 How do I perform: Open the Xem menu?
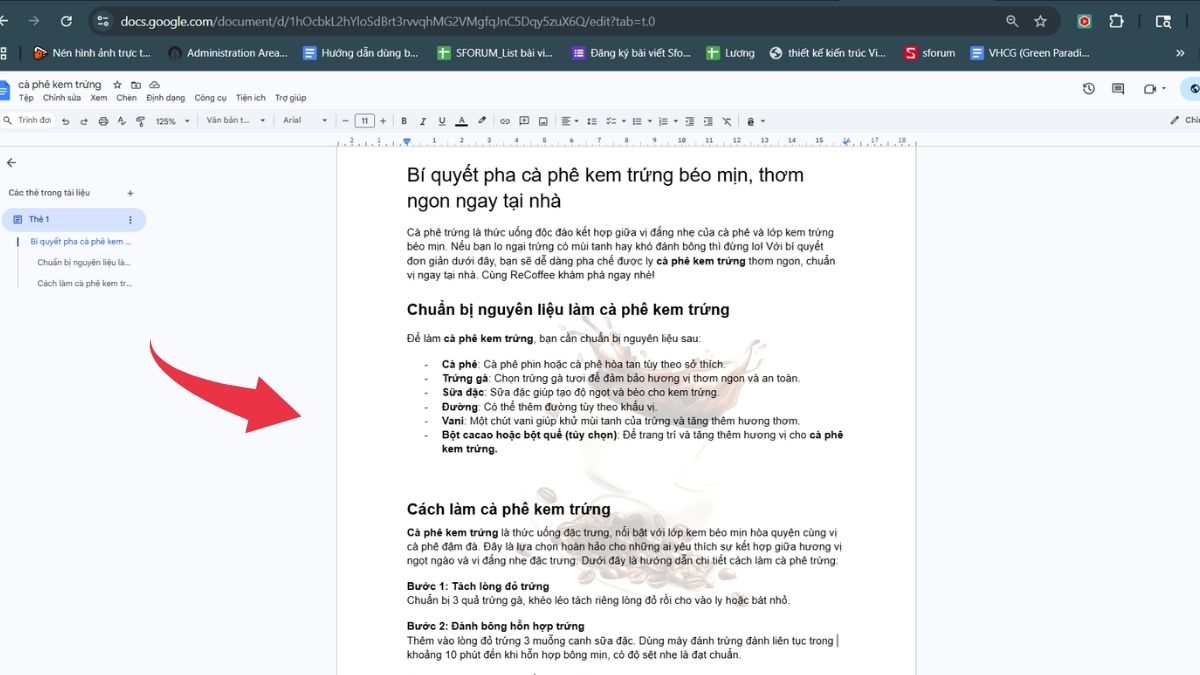(99, 98)
